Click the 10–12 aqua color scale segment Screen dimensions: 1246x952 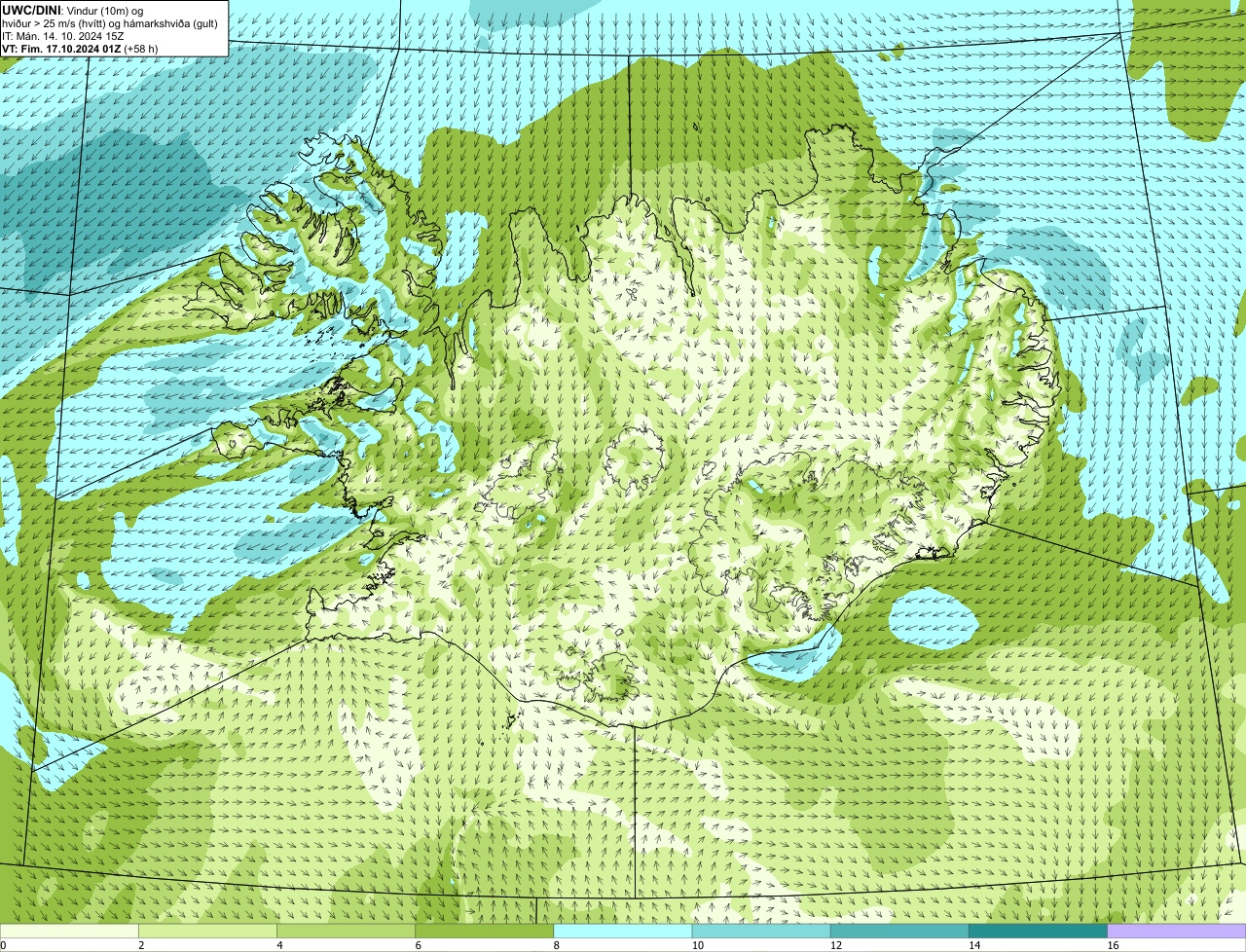click(761, 931)
